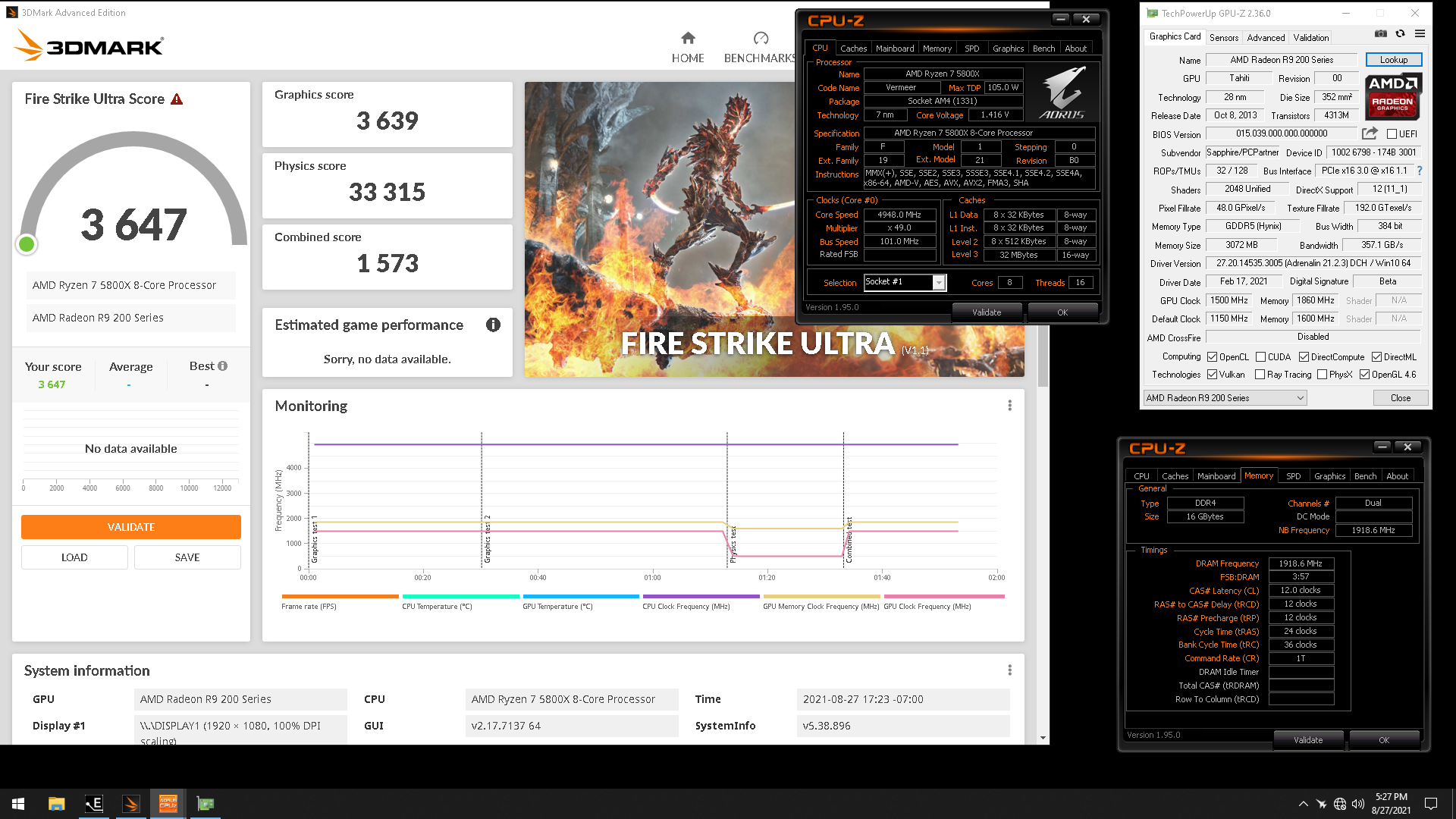Toggle the Vulkan checkbox
This screenshot has width=1456, height=819.
pos(1212,375)
